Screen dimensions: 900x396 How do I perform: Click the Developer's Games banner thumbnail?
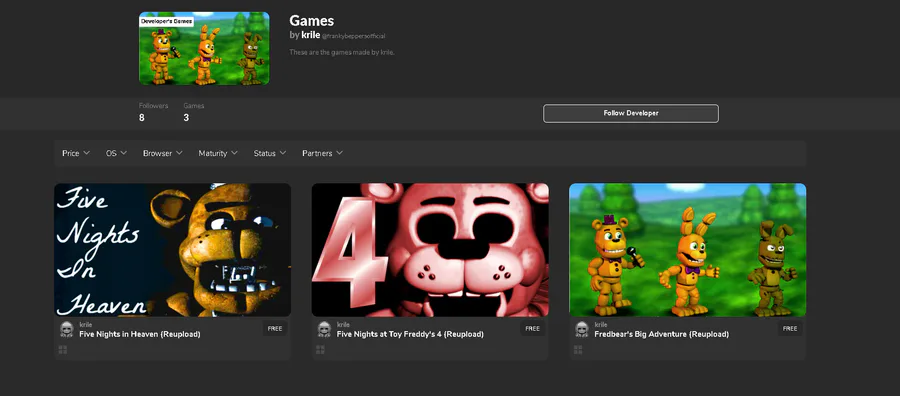[x=204, y=48]
